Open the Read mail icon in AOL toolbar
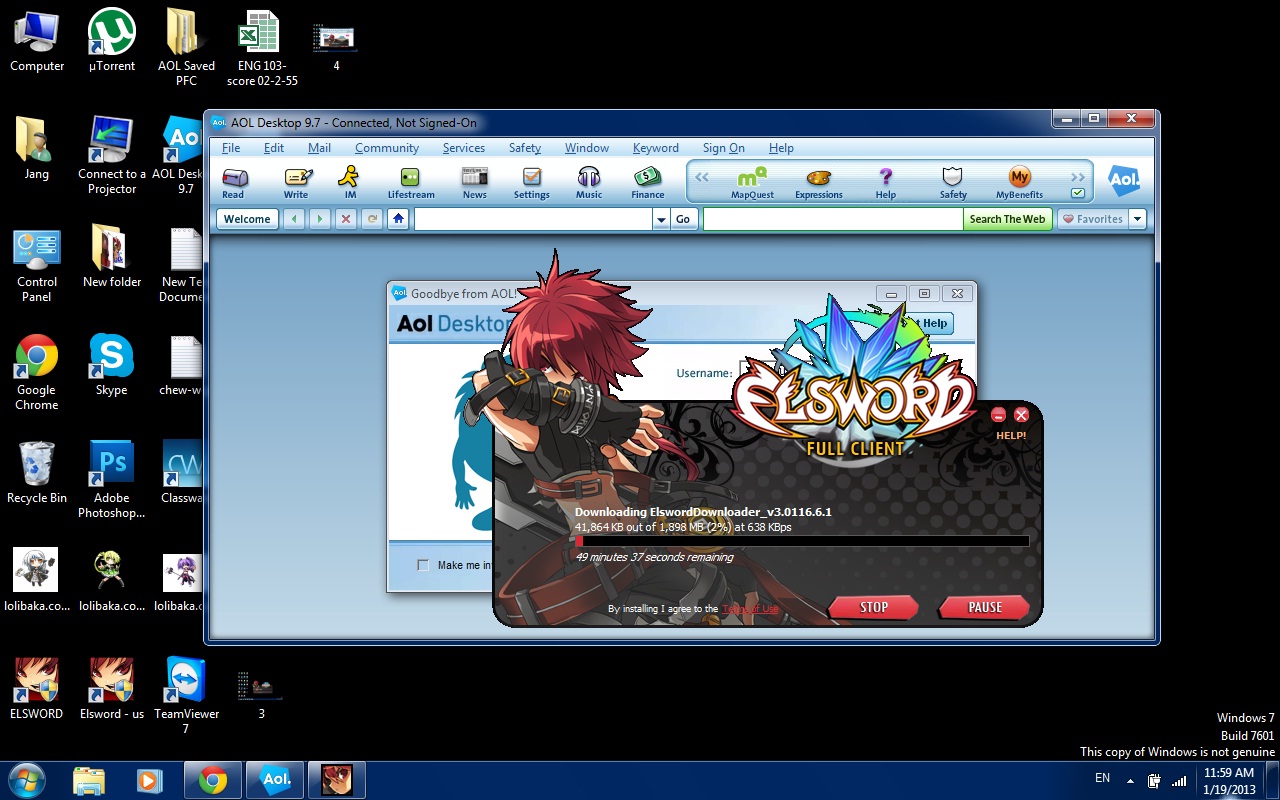1280x800 pixels. pos(233,182)
